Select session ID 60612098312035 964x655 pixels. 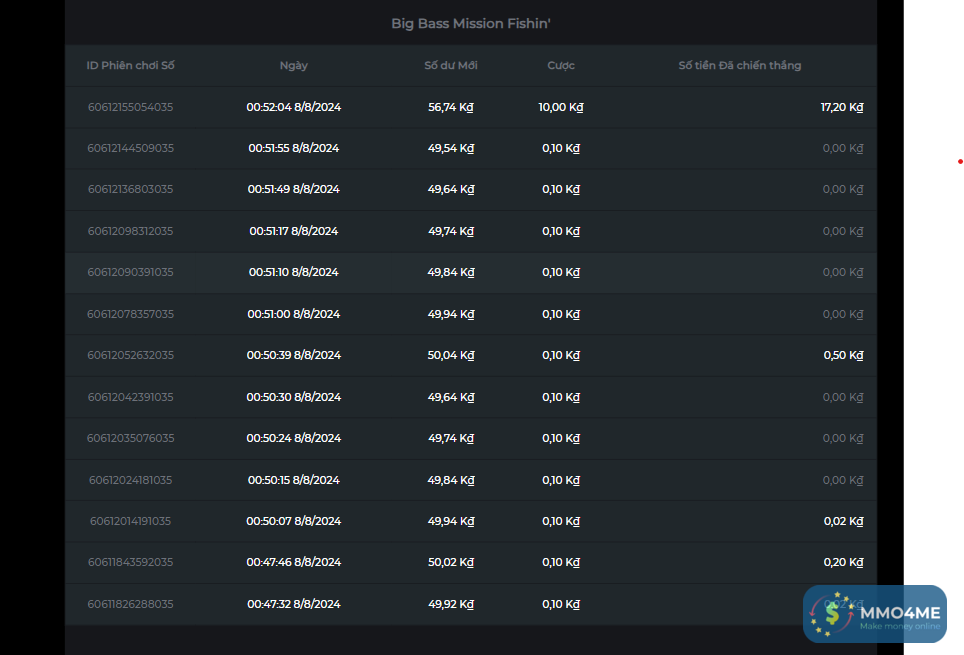(130, 231)
